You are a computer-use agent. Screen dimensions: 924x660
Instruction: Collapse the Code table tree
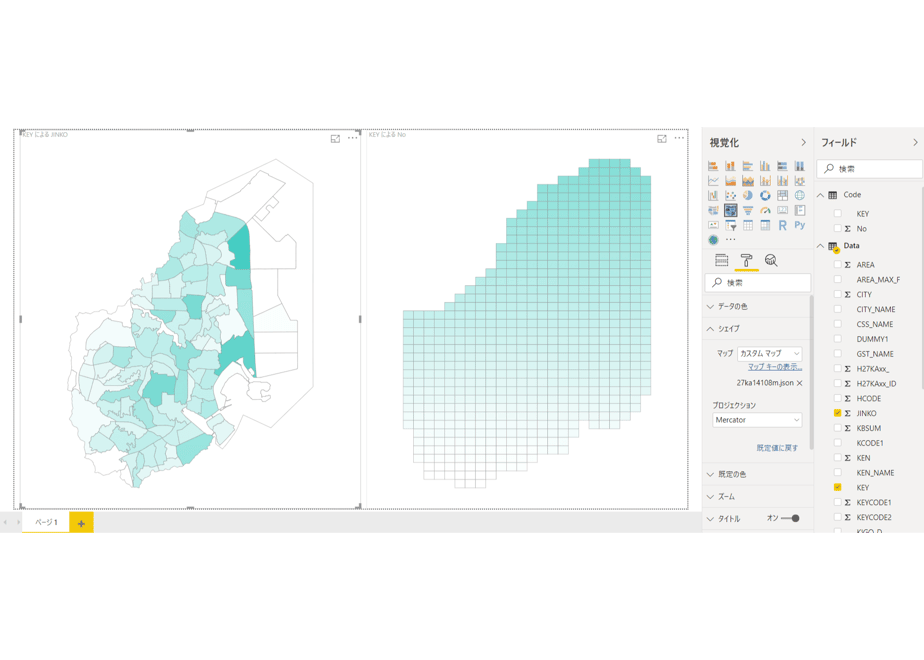pos(820,195)
